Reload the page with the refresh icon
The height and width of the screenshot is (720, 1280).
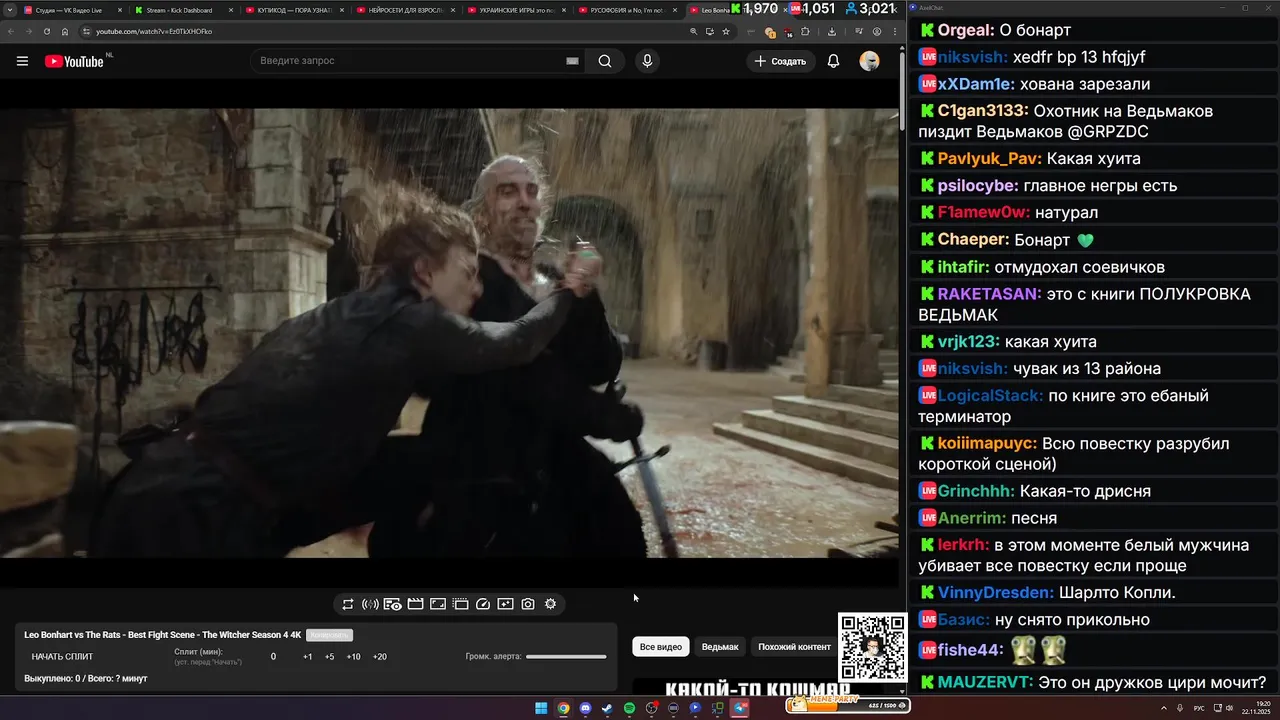[46, 31]
